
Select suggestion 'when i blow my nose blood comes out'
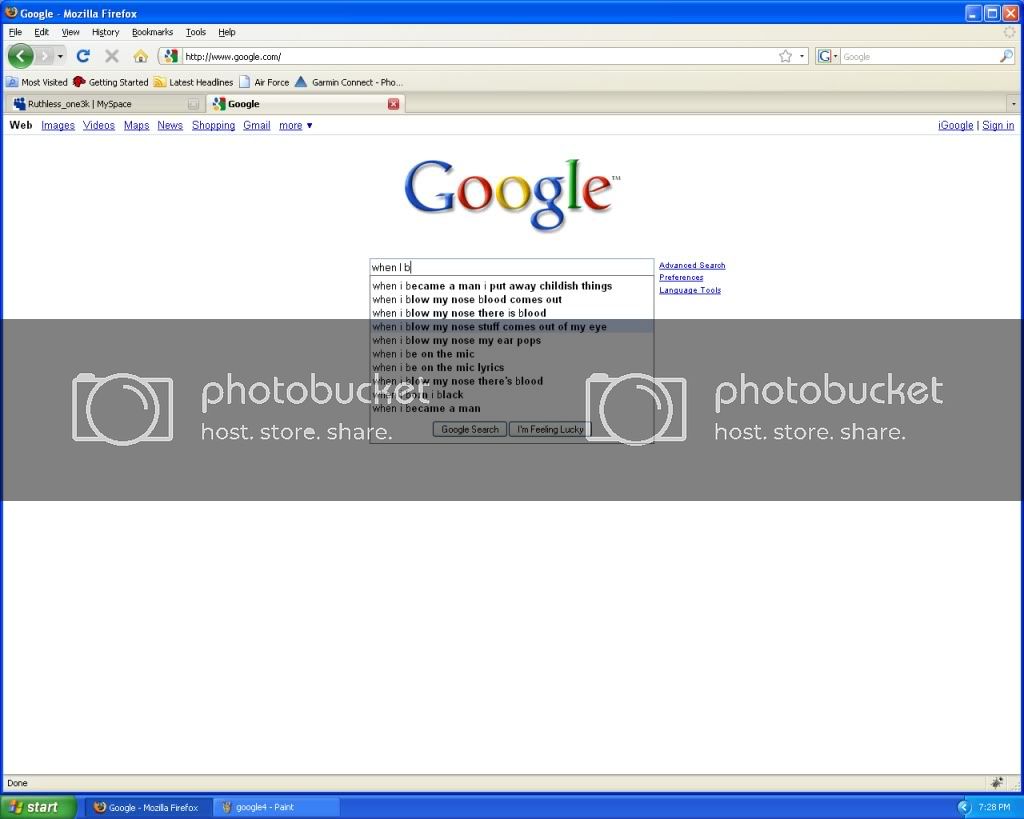(511, 300)
